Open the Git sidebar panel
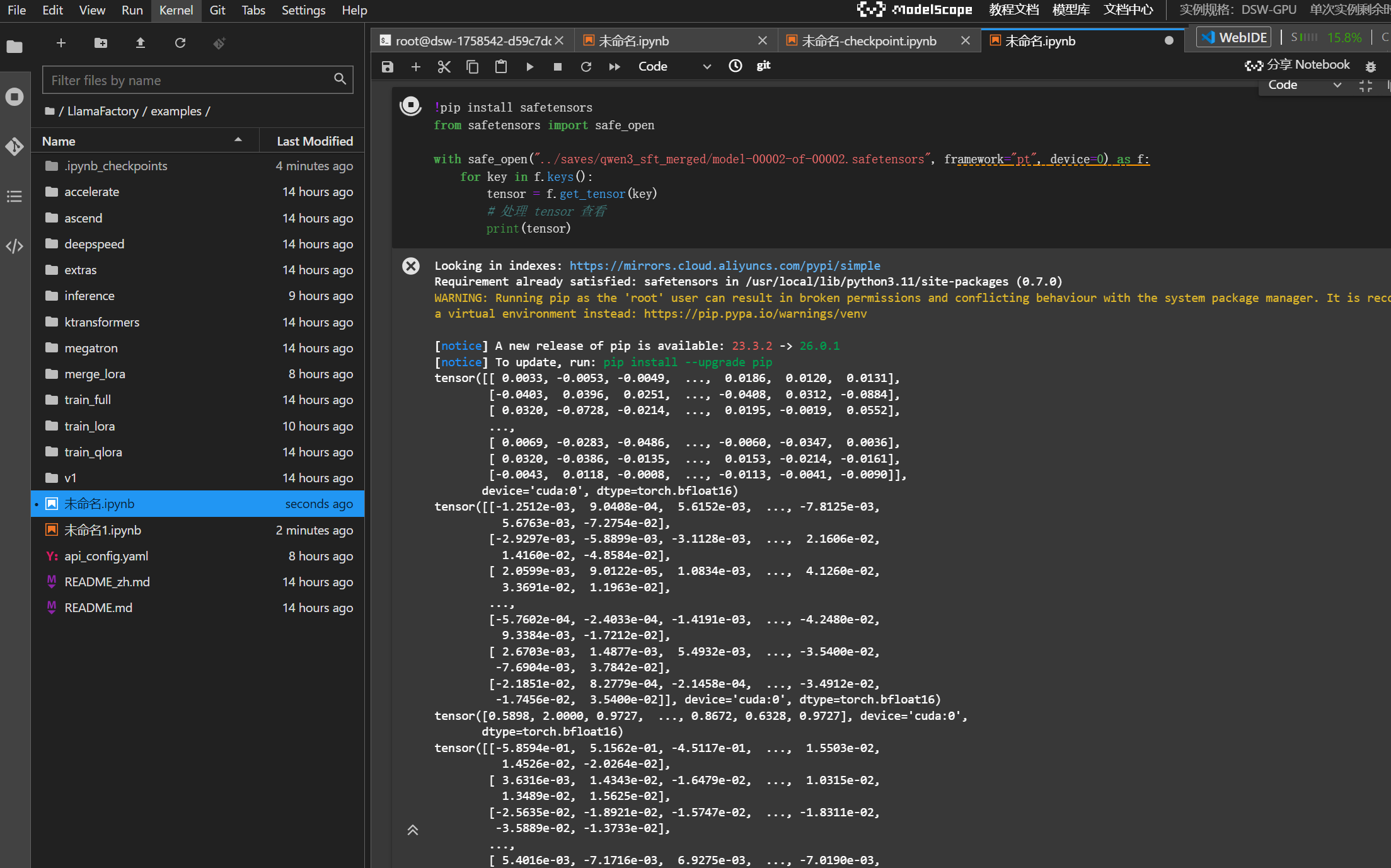This screenshot has height=868, width=1391. coord(14,147)
